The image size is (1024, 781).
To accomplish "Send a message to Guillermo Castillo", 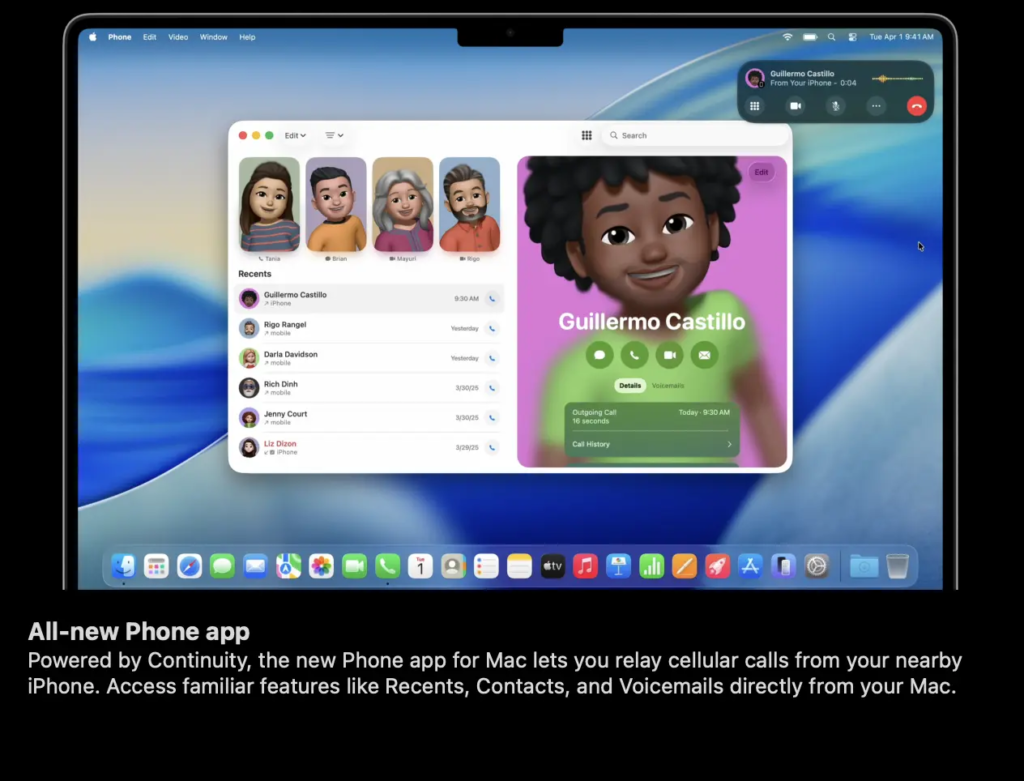I will pyautogui.click(x=599, y=354).
